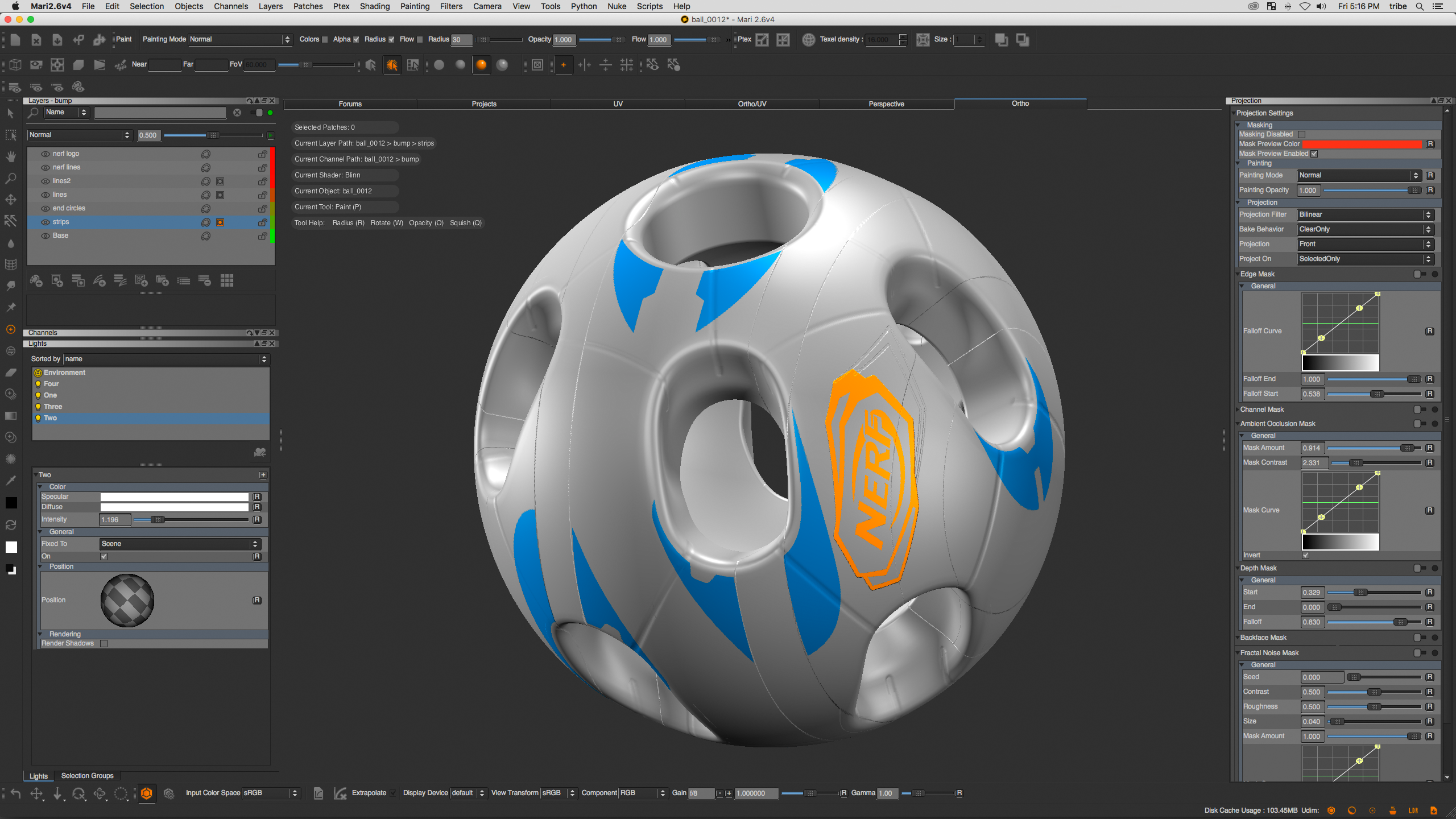Open grid view icon under layers list
Image resolution: width=1456 pixels, height=819 pixels.
227,280
